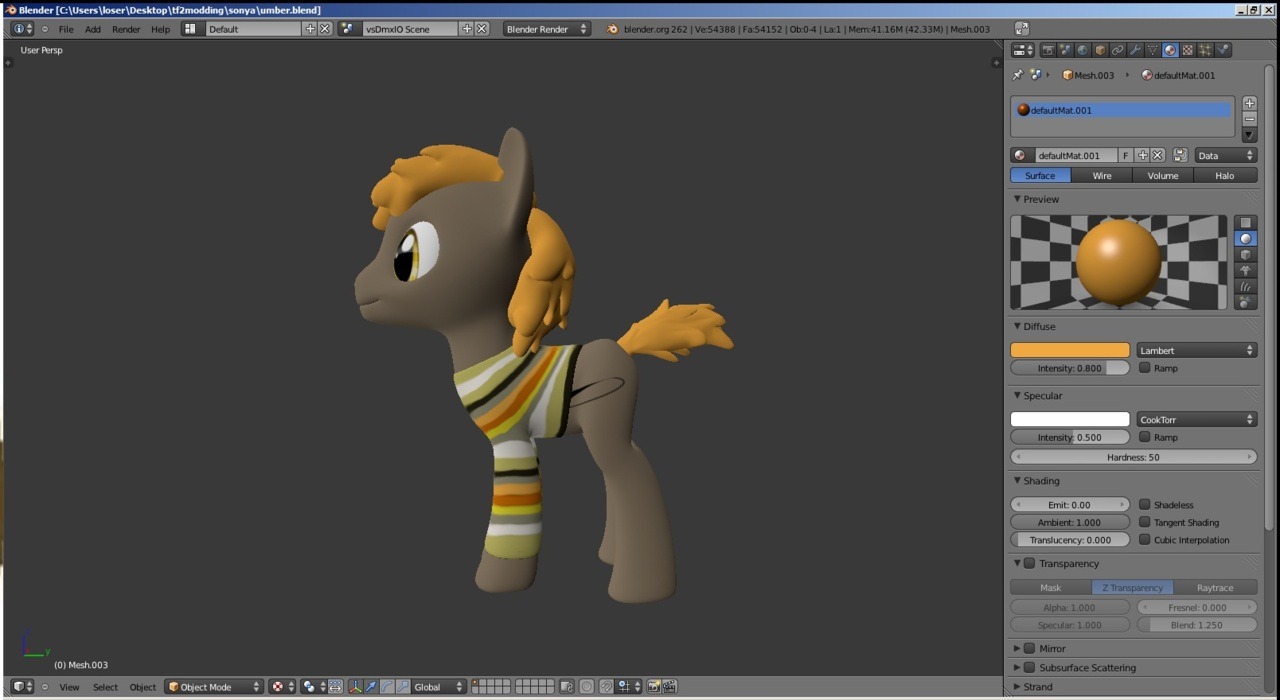Screen dimensions: 1280x700
Task: Toggle the pin icon in properties context
Action: click(1018, 75)
